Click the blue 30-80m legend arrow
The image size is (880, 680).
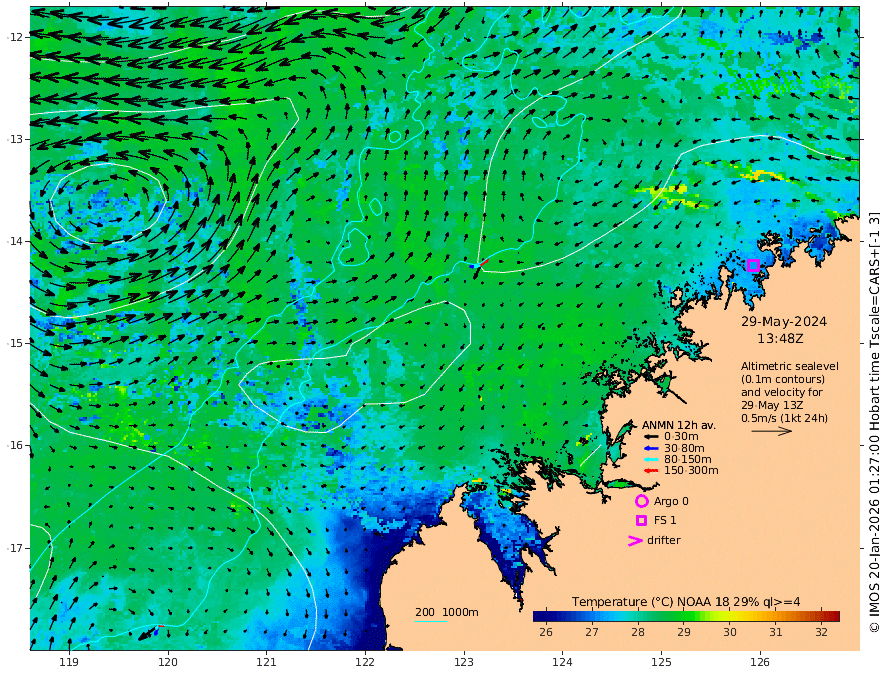[651, 448]
